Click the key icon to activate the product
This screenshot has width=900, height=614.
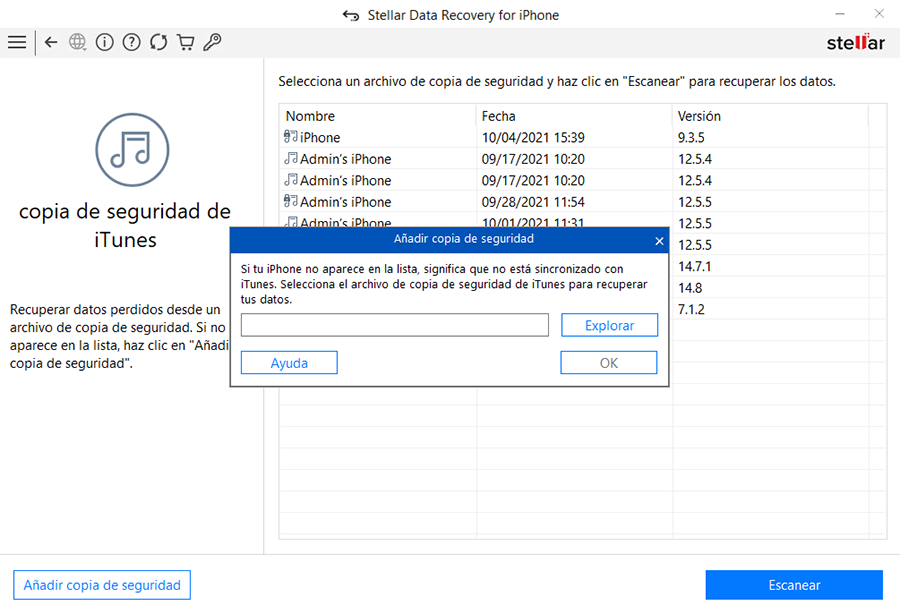coord(212,42)
